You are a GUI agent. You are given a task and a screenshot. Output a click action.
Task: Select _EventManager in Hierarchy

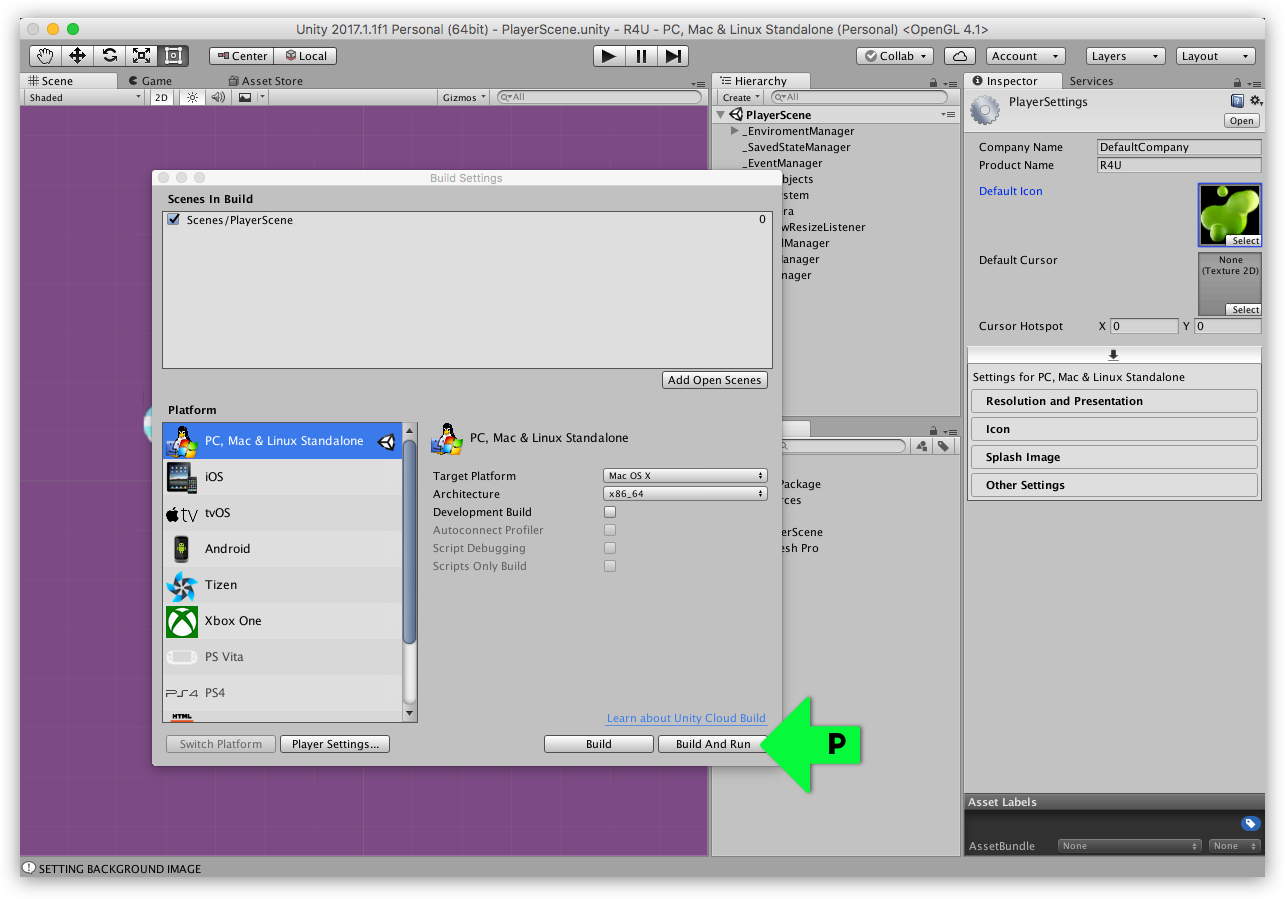(782, 163)
